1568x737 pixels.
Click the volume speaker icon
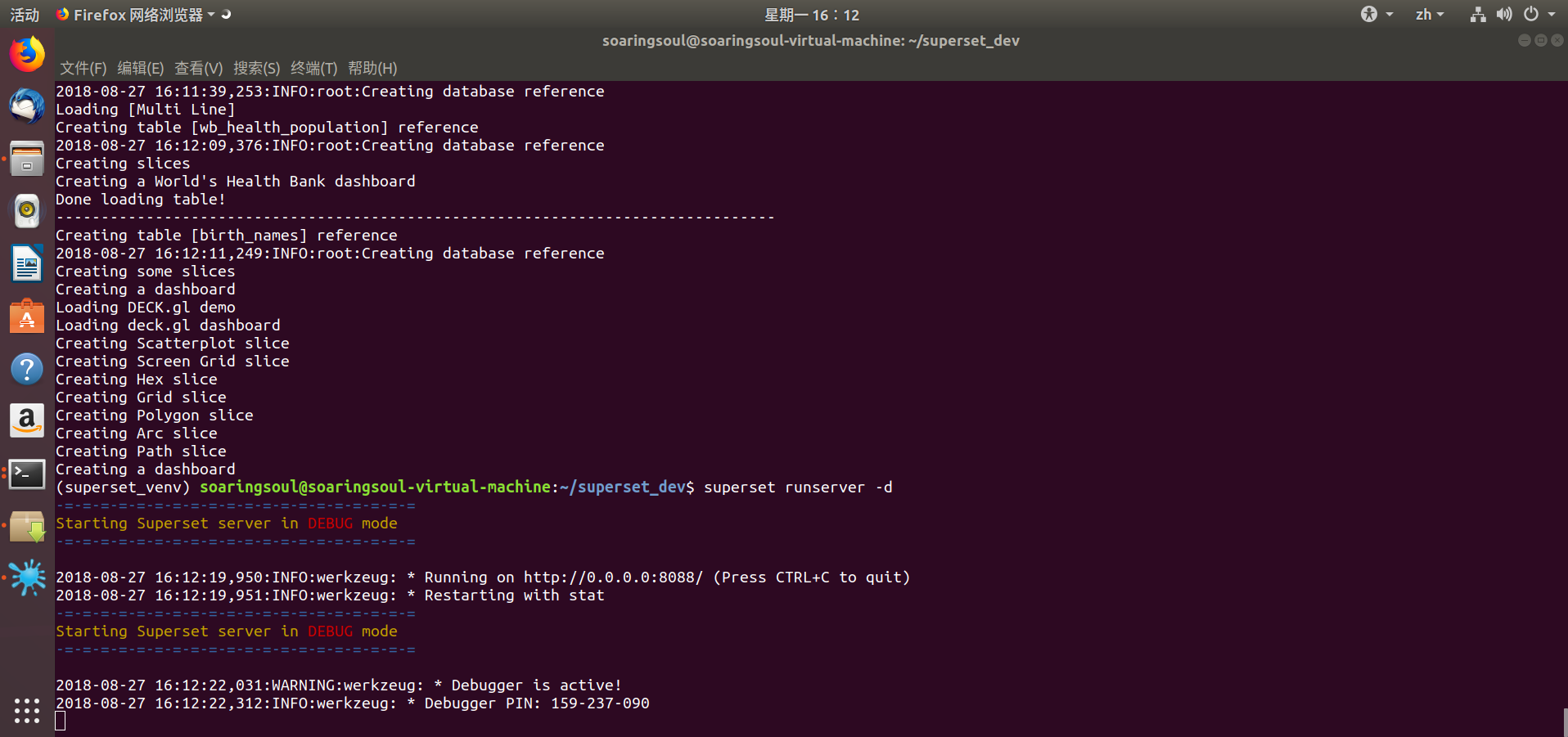[x=1504, y=14]
